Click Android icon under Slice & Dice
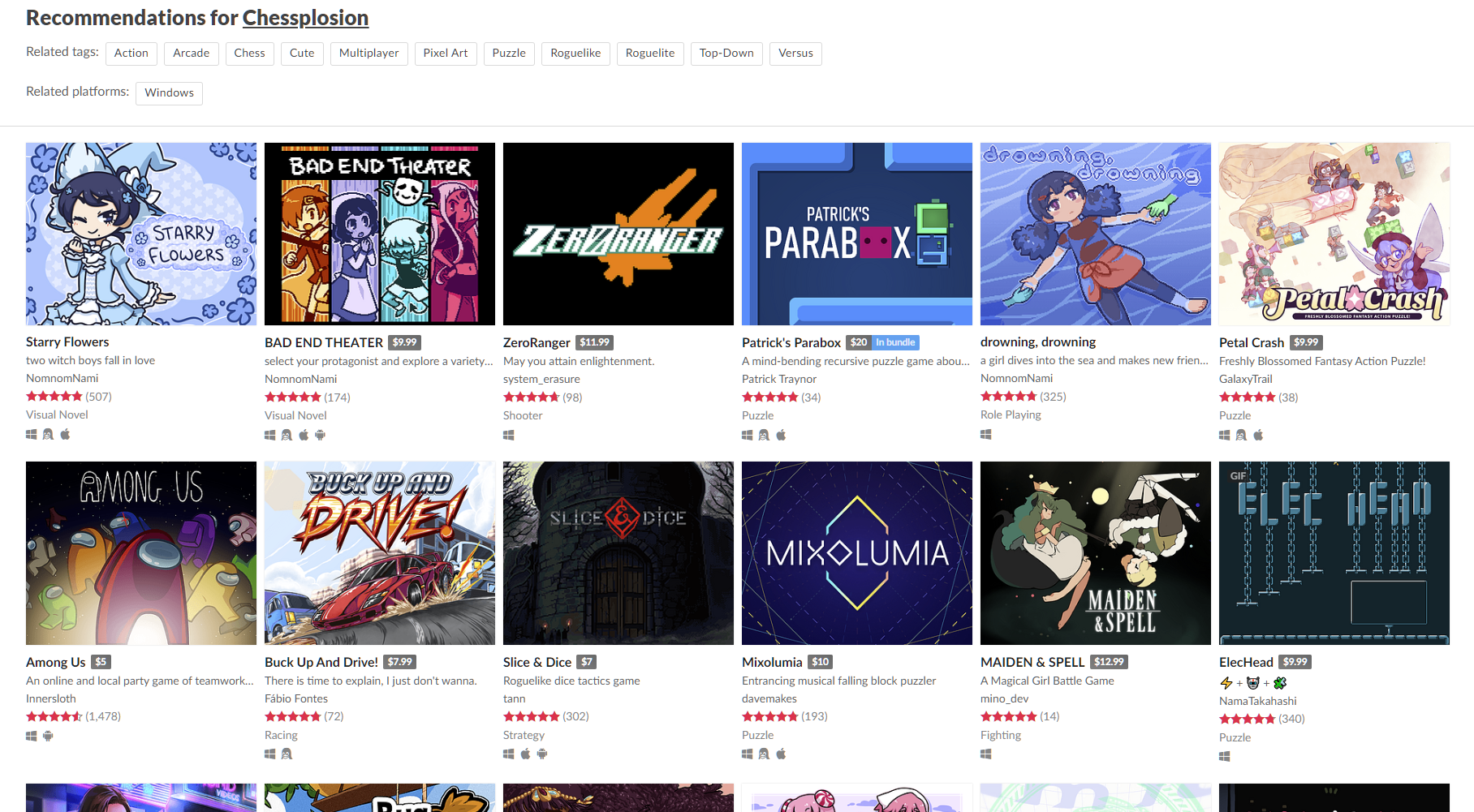 click(542, 754)
